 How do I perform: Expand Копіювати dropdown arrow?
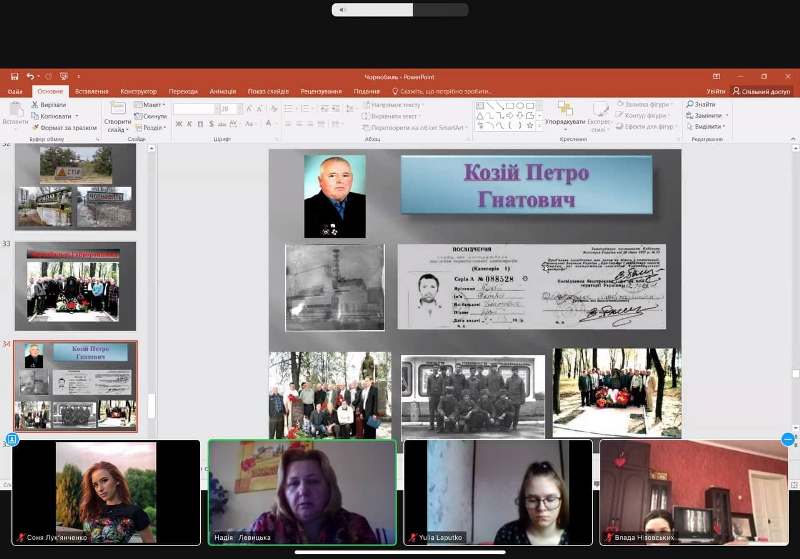[x=77, y=116]
